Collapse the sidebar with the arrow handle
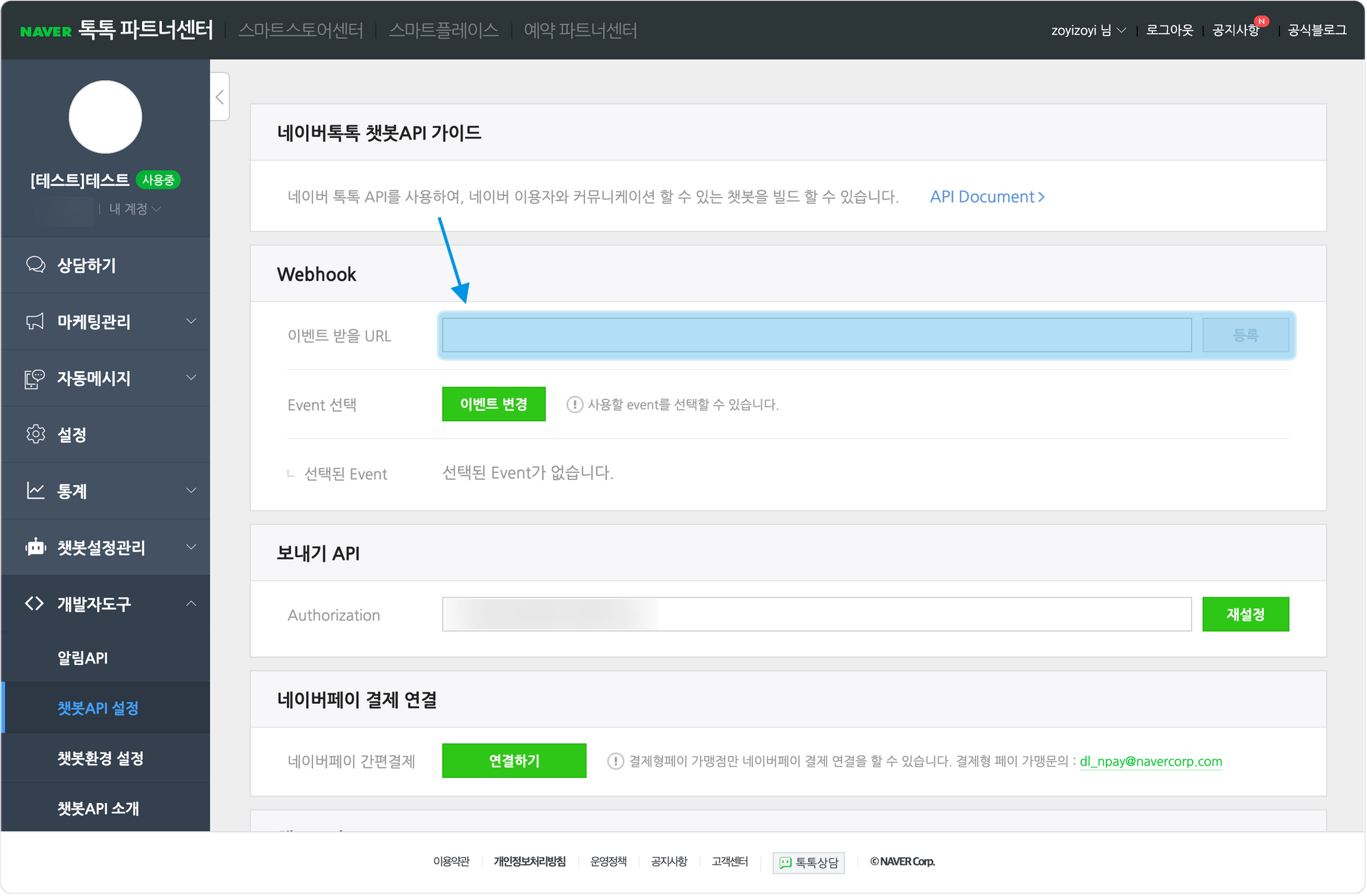 point(219,97)
